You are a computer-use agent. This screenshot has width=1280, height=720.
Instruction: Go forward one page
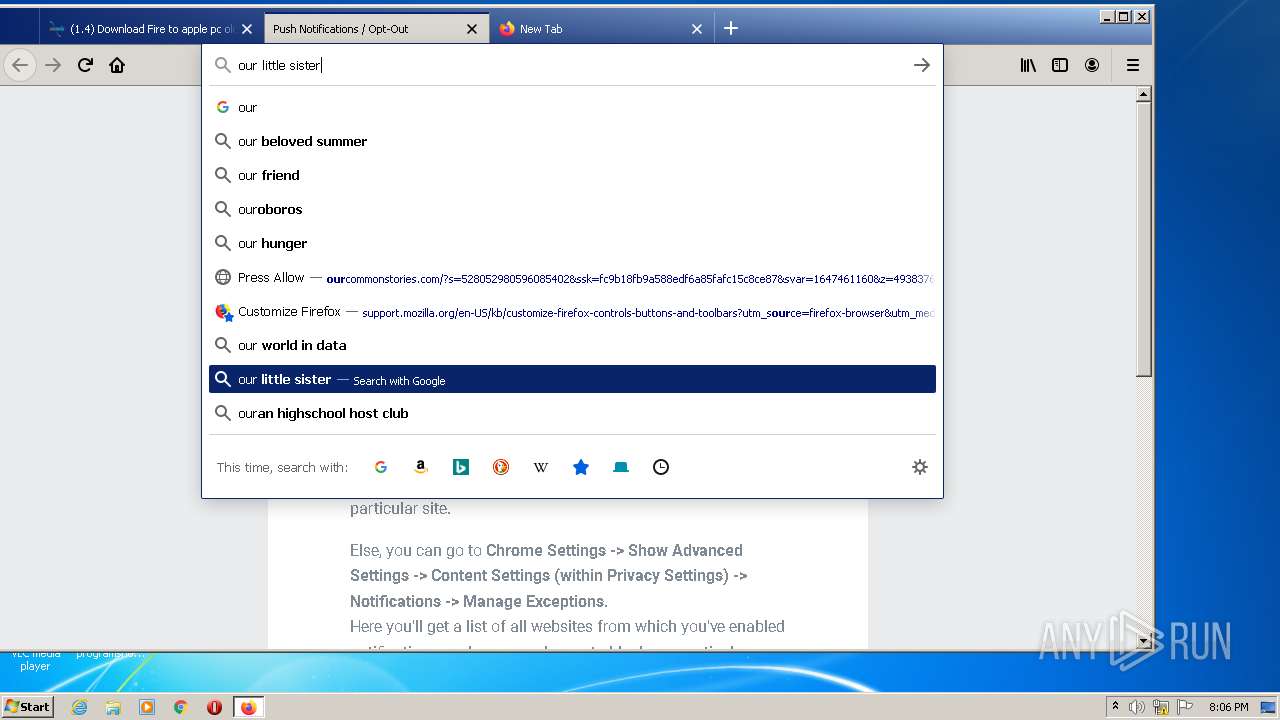[x=53, y=65]
